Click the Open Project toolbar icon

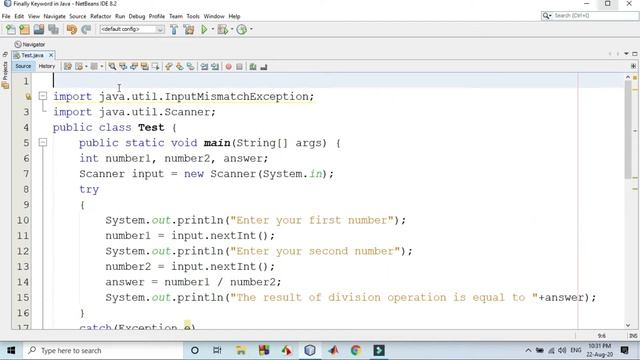tap(39, 29)
